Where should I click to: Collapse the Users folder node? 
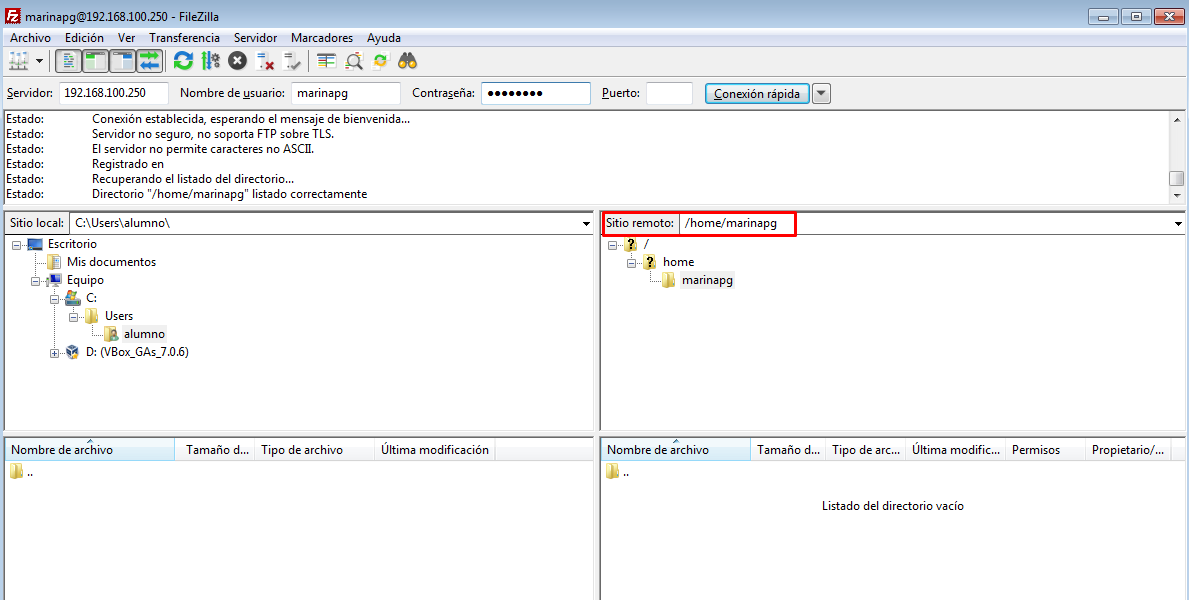coord(74,317)
